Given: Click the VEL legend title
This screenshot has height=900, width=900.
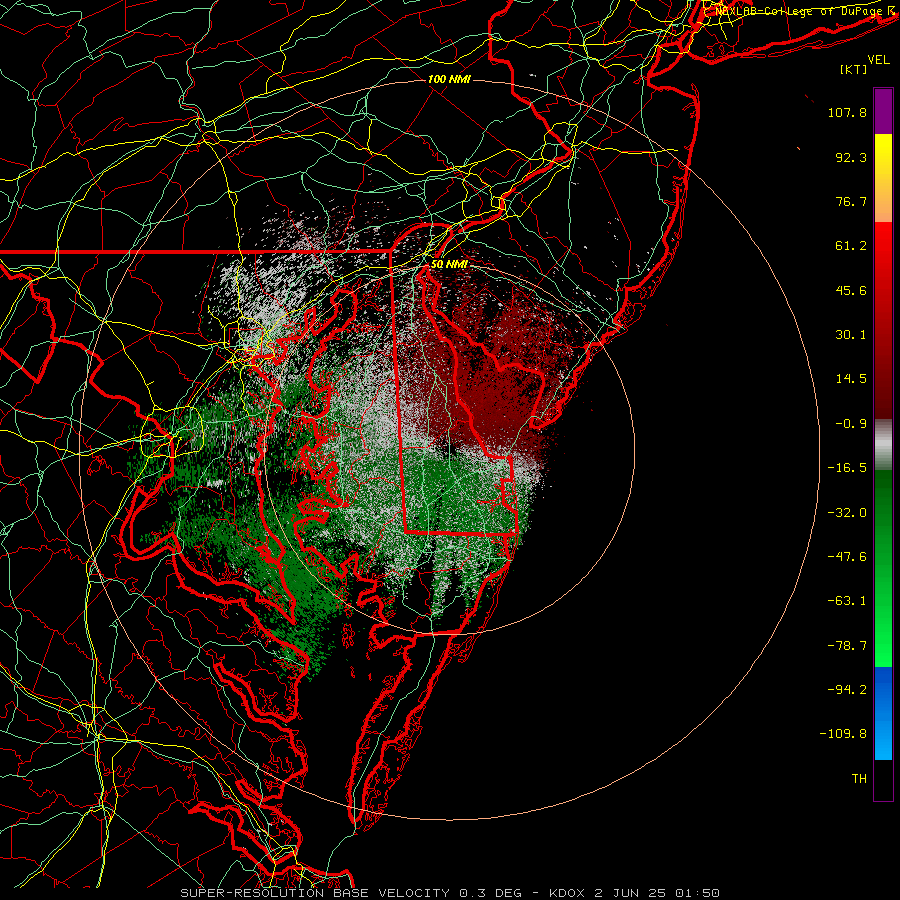Looking at the screenshot, I should [x=879, y=60].
